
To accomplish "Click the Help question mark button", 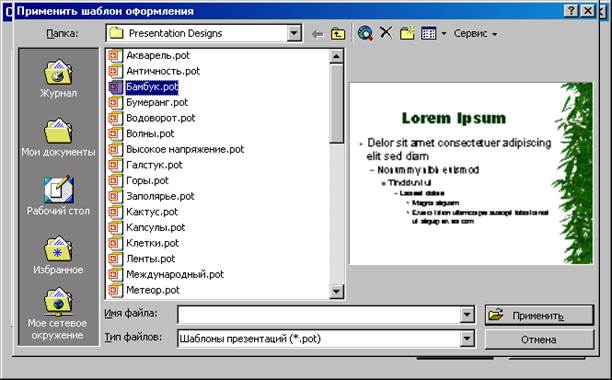I will pos(571,11).
